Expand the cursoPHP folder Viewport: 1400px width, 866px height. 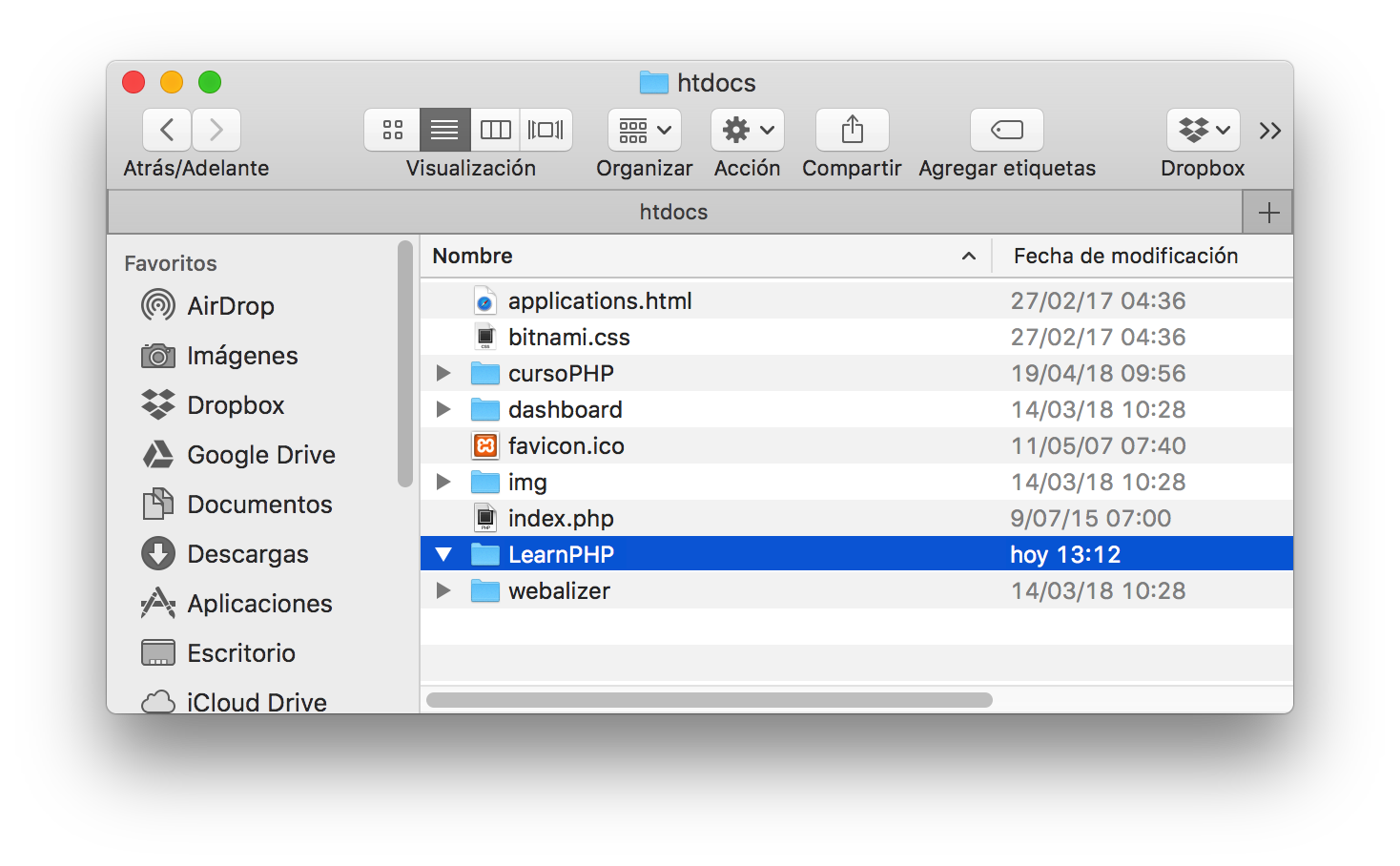pos(443,373)
